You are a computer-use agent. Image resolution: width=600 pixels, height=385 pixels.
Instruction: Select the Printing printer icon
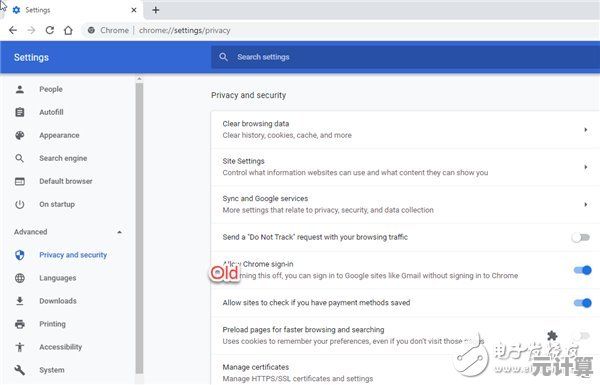tap(20, 324)
